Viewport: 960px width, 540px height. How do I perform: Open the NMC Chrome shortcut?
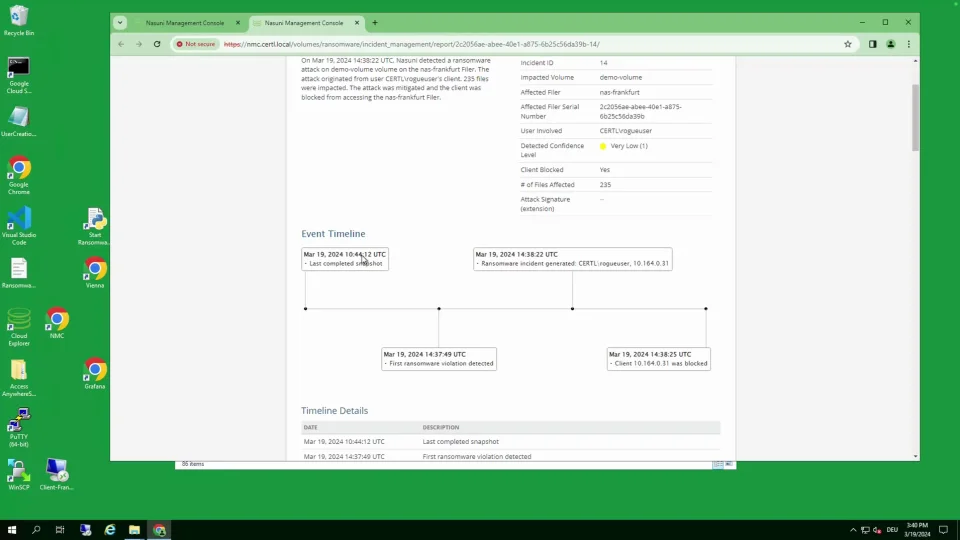[56, 323]
